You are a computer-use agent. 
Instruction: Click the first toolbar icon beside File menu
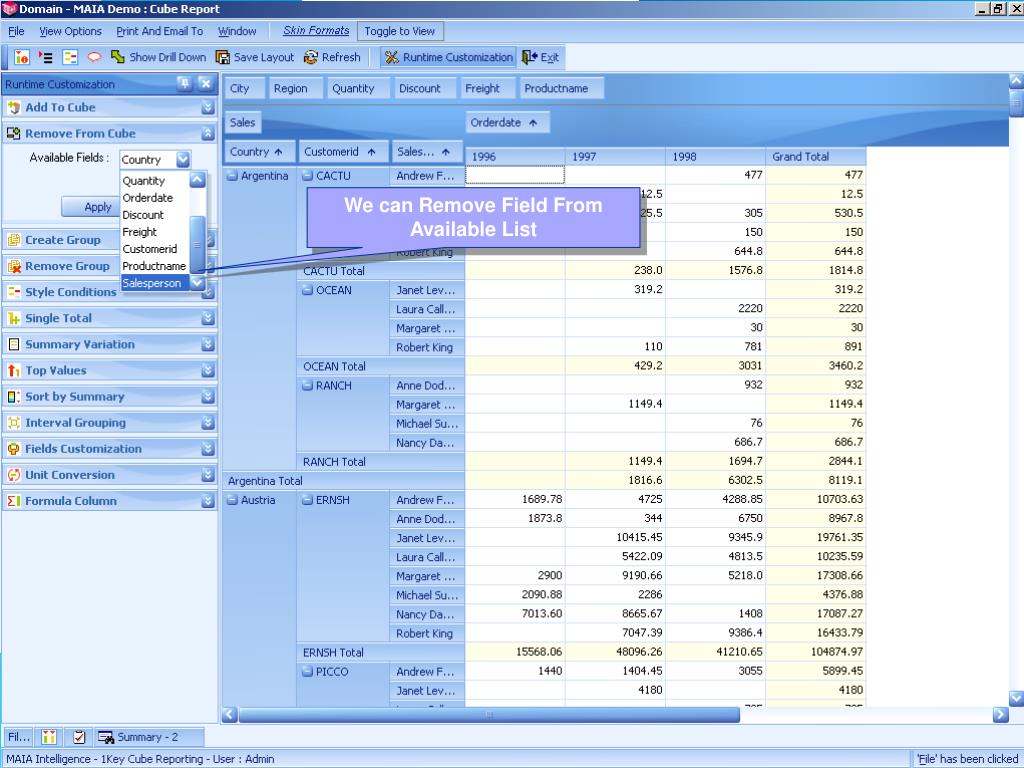22,57
